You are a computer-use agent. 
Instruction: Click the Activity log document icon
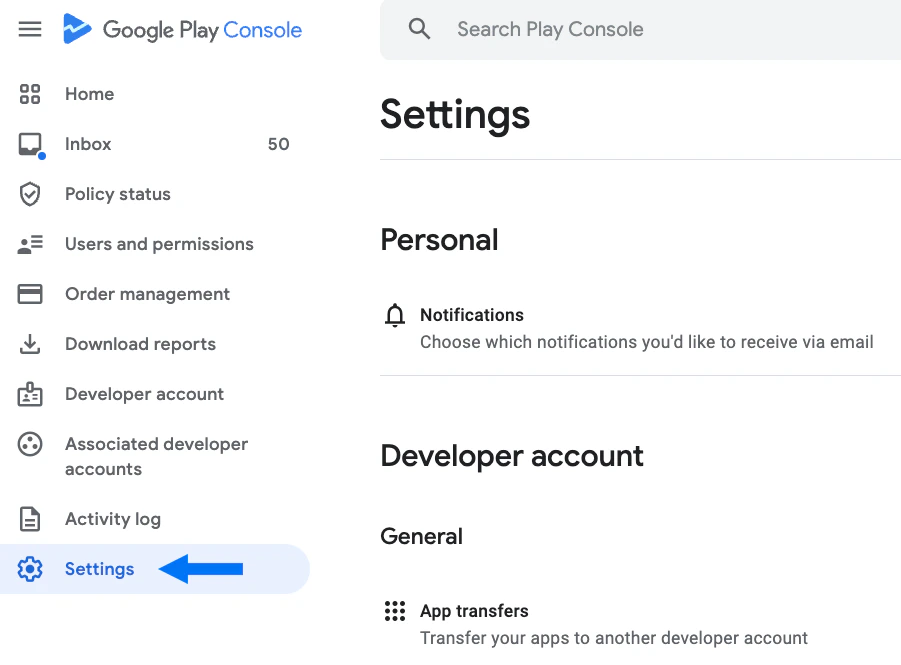(30, 519)
